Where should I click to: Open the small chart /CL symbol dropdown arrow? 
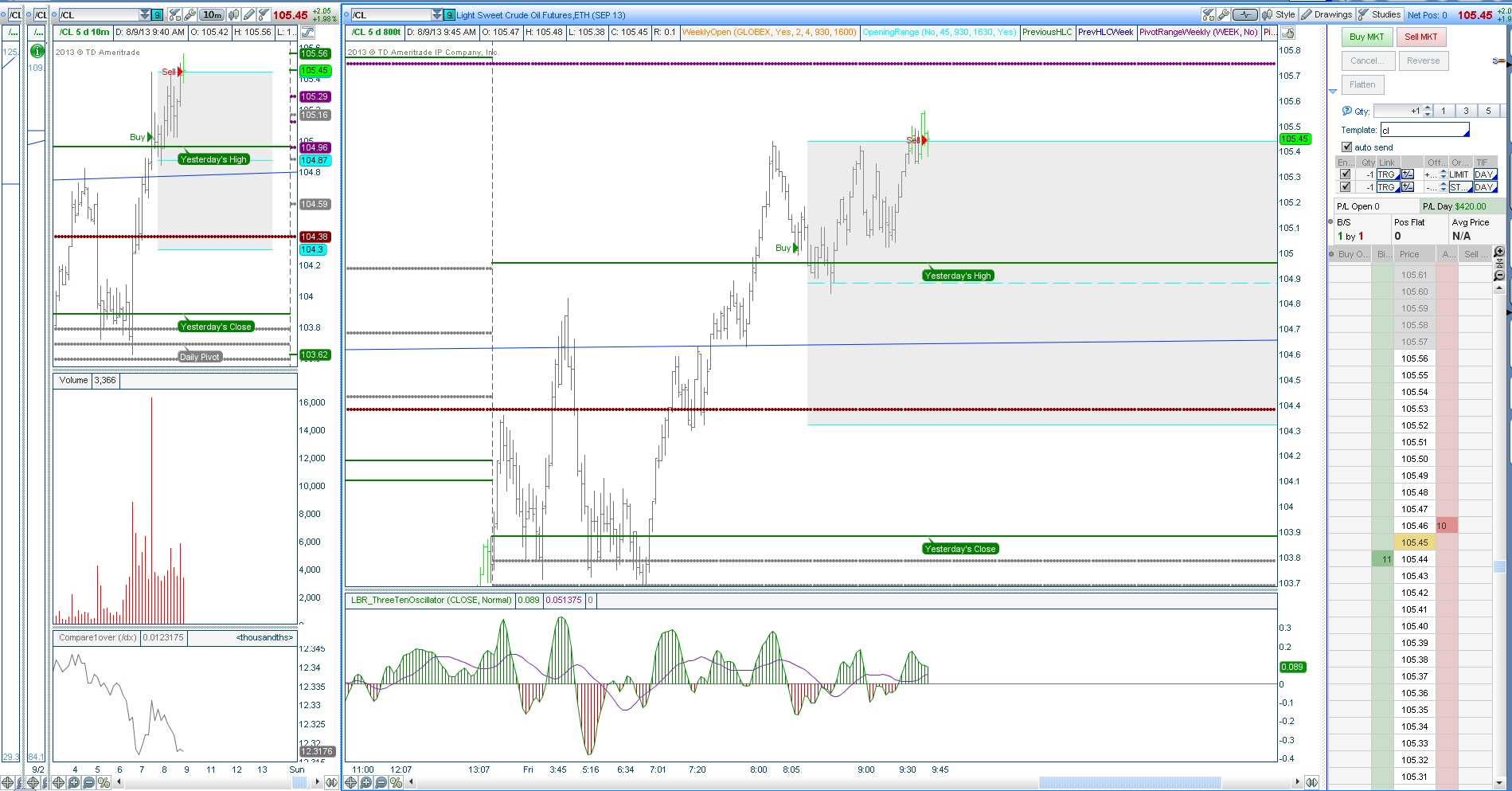click(145, 15)
